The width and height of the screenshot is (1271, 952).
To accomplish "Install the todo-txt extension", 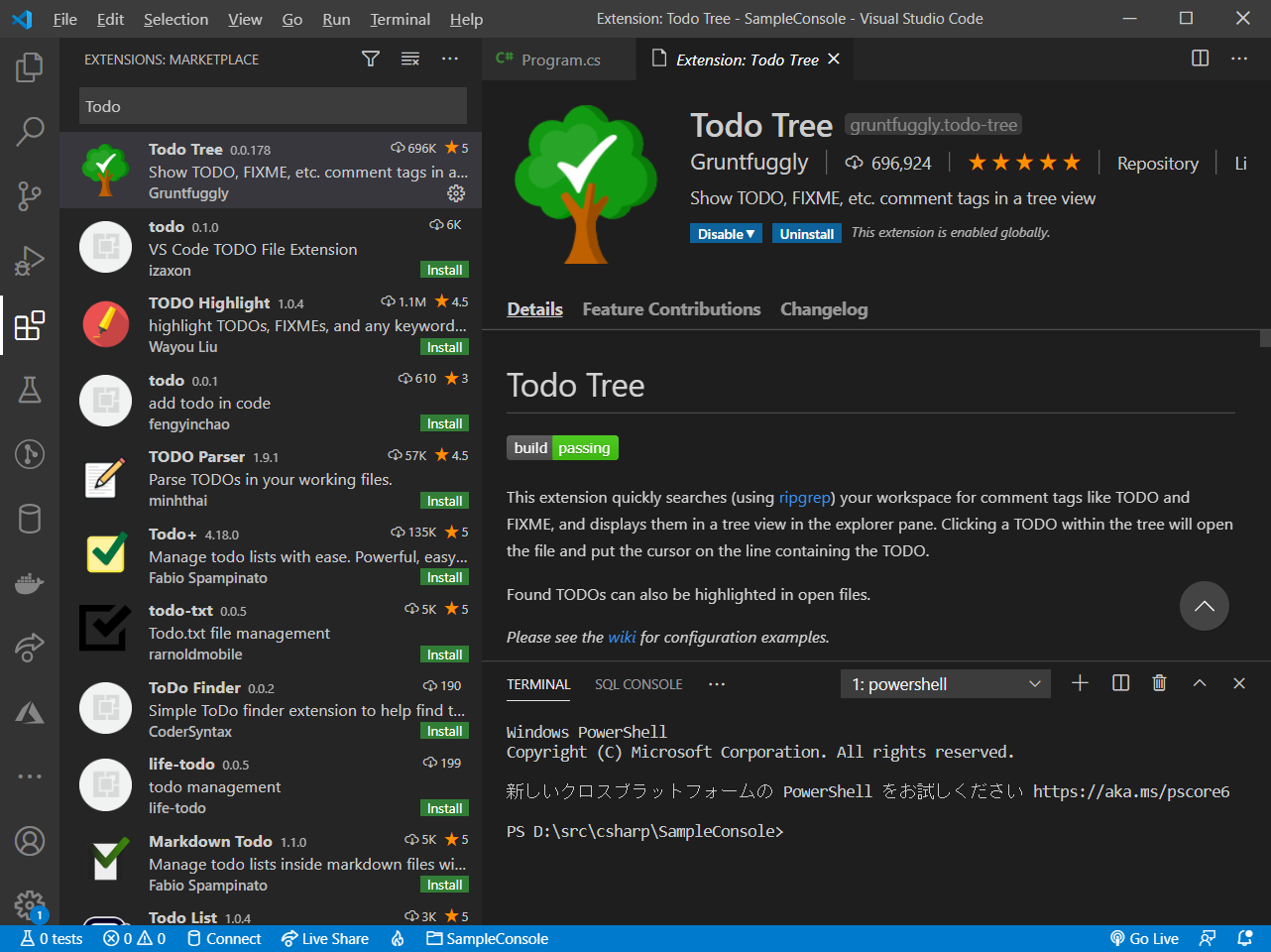I will pos(444,654).
